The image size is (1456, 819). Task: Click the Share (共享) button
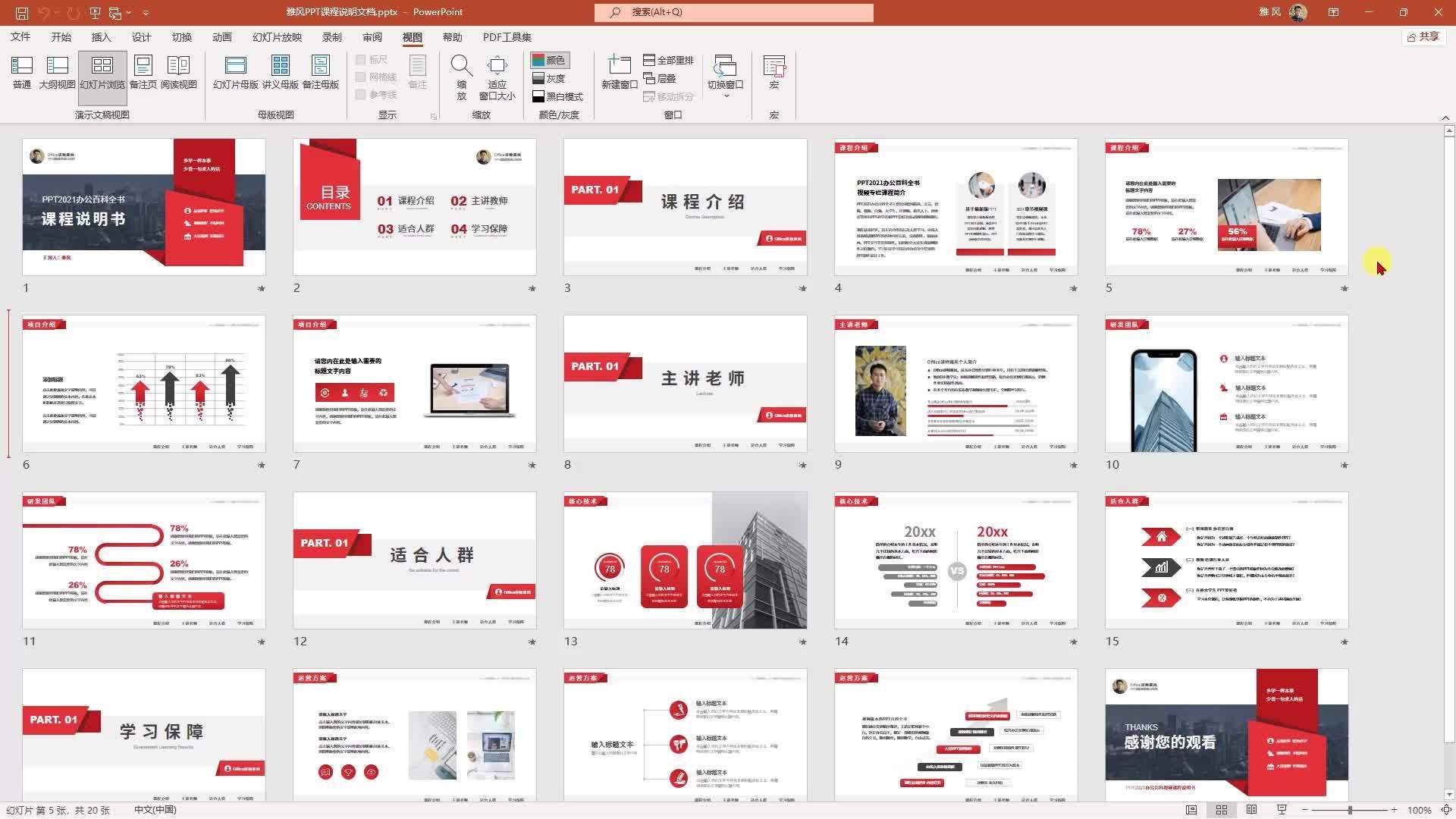point(1423,36)
